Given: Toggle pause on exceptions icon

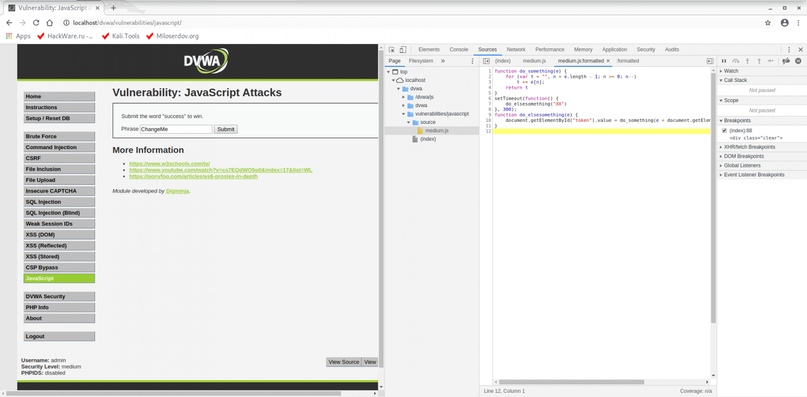Looking at the screenshot, I should (x=798, y=61).
